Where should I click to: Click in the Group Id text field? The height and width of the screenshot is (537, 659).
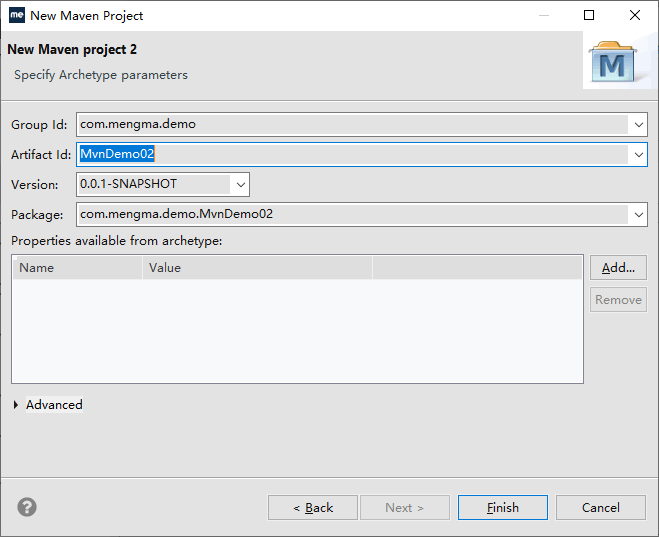(x=350, y=125)
